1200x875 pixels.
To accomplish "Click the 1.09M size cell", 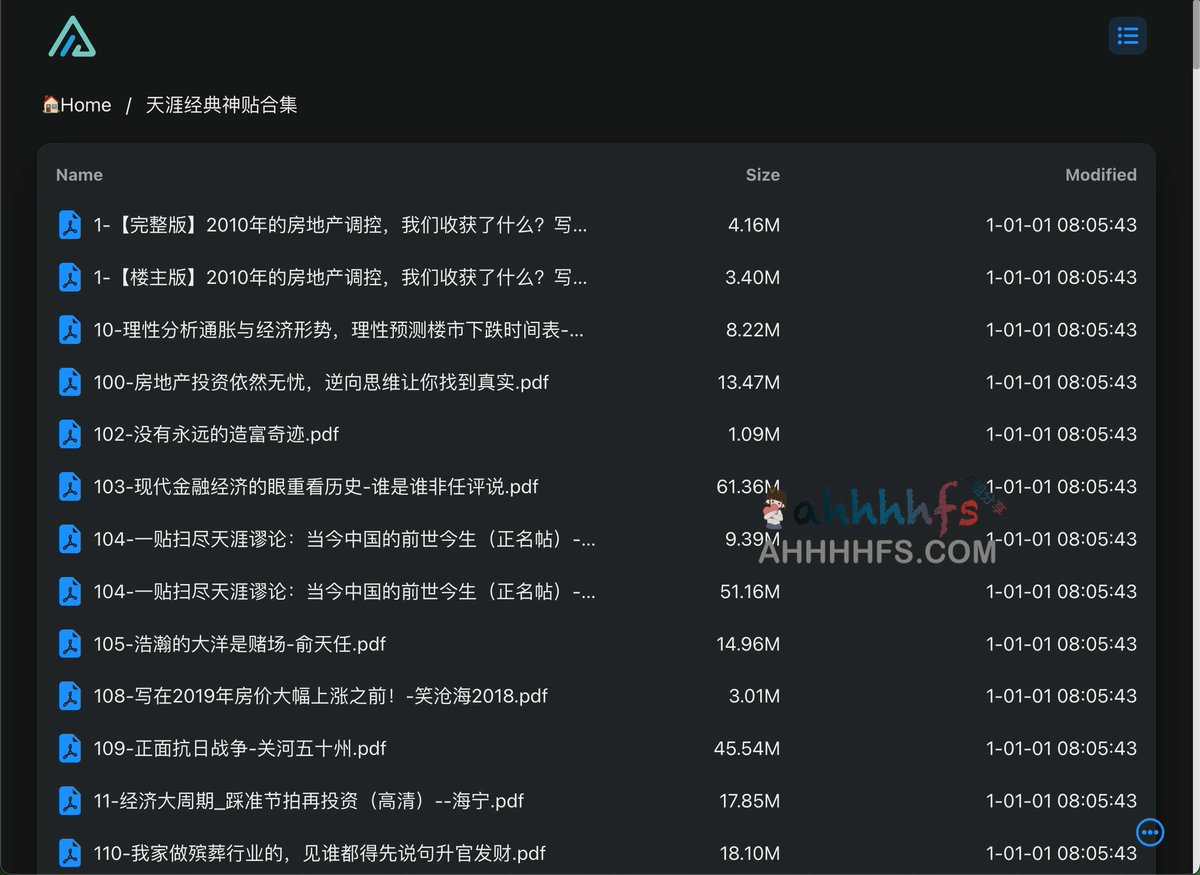I will click(x=755, y=434).
